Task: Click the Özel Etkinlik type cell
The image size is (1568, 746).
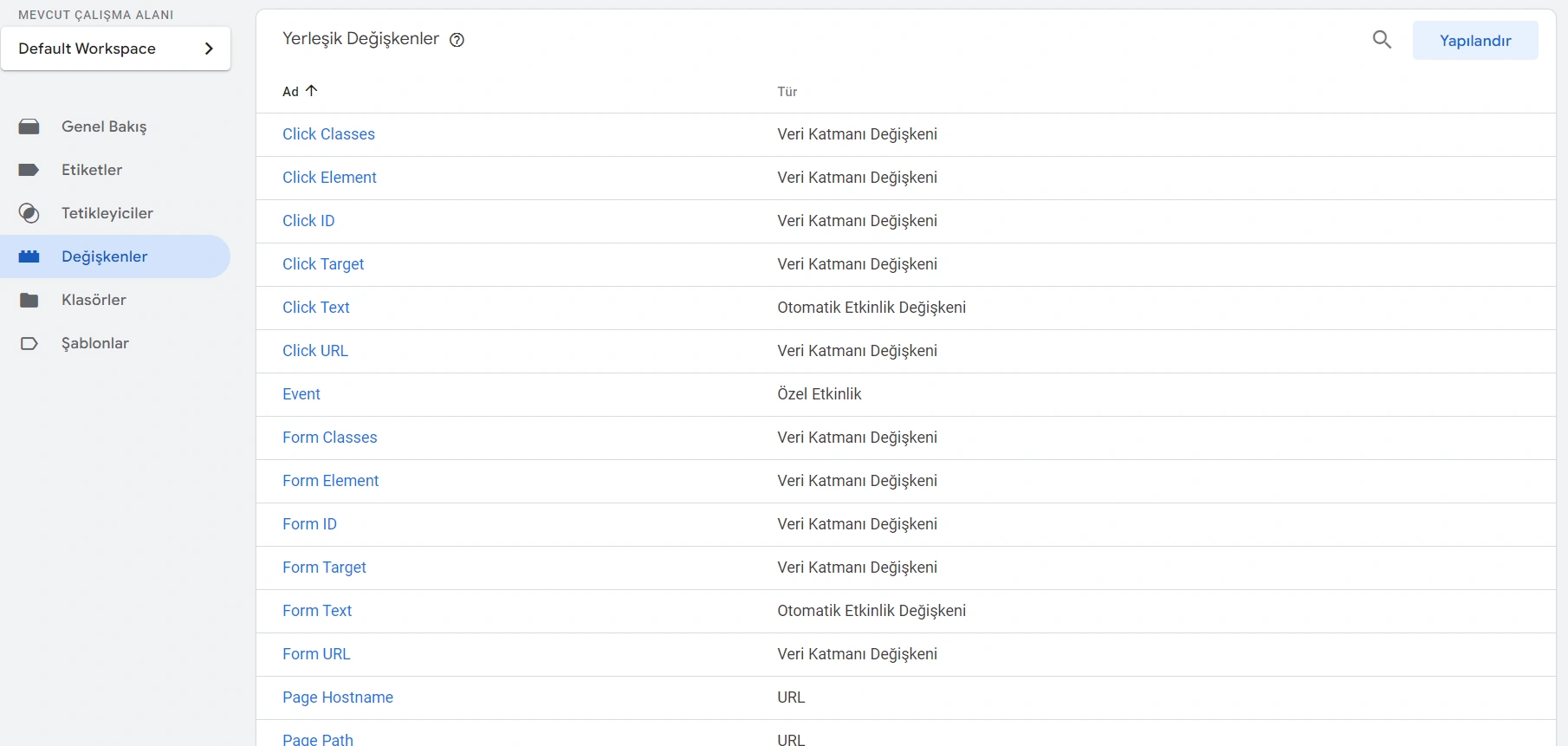Action: coord(819,394)
